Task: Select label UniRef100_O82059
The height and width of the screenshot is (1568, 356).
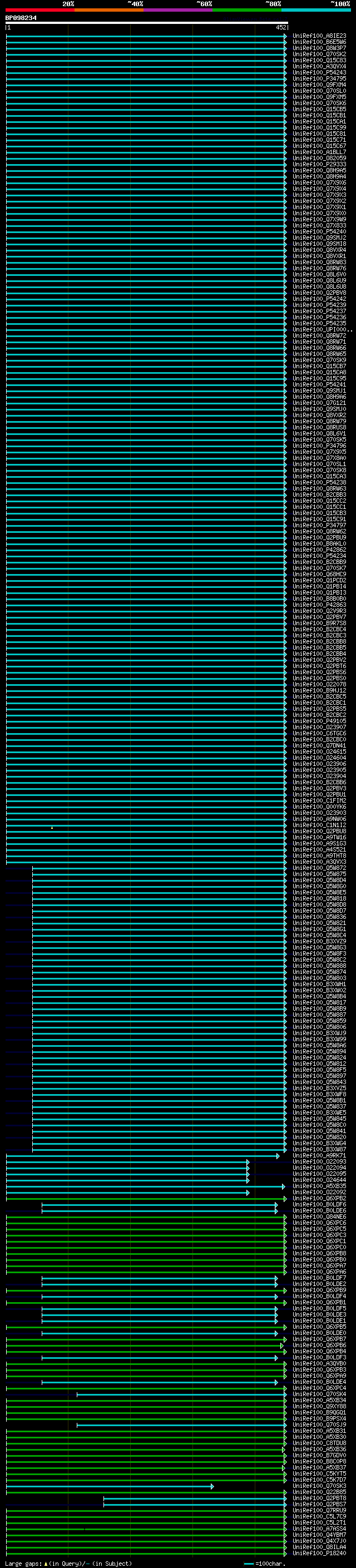Action: 319,159
